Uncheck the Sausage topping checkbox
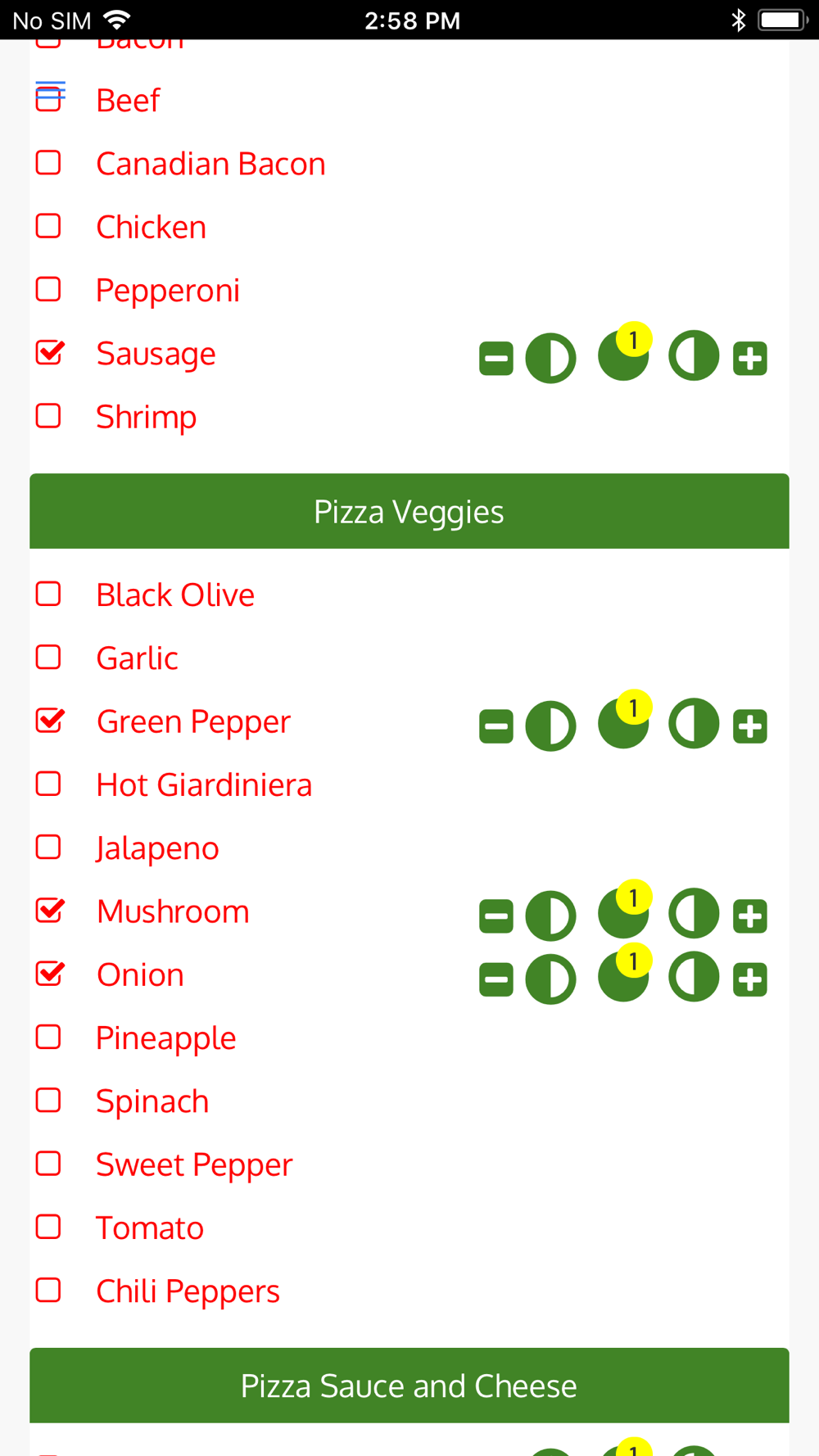Viewport: 819px width, 1456px height. (50, 353)
